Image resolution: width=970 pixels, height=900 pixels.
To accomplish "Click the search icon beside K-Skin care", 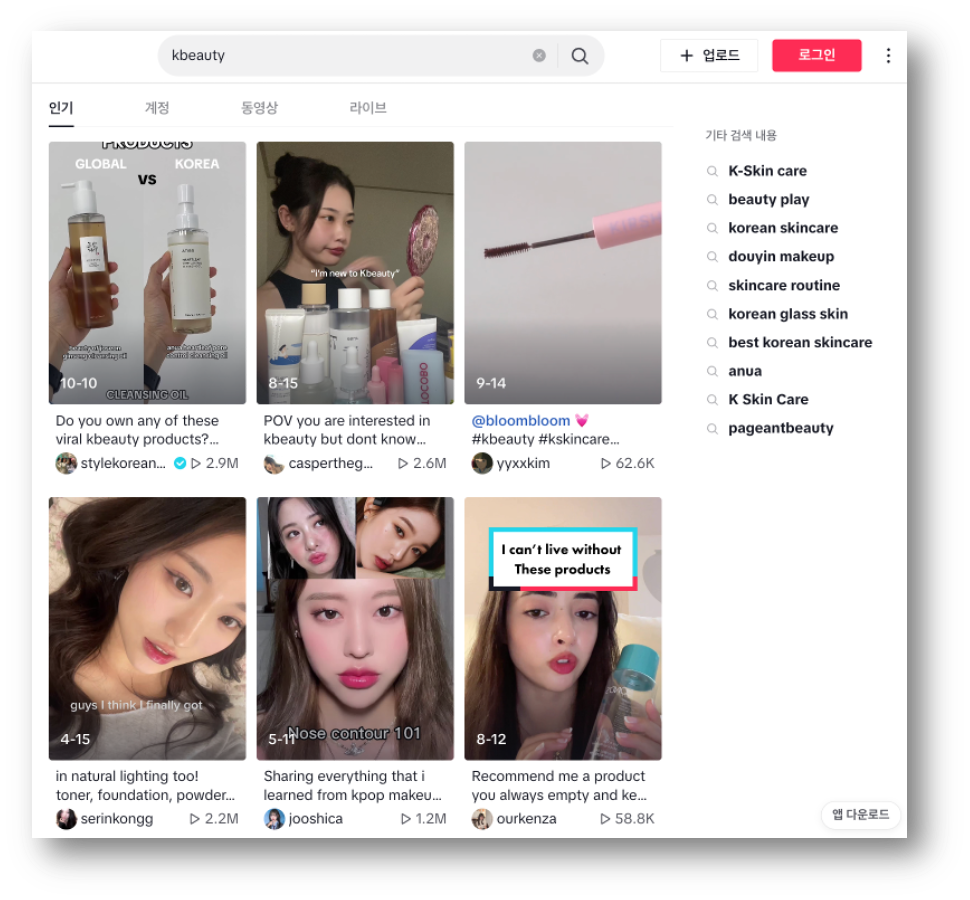I will tap(712, 171).
